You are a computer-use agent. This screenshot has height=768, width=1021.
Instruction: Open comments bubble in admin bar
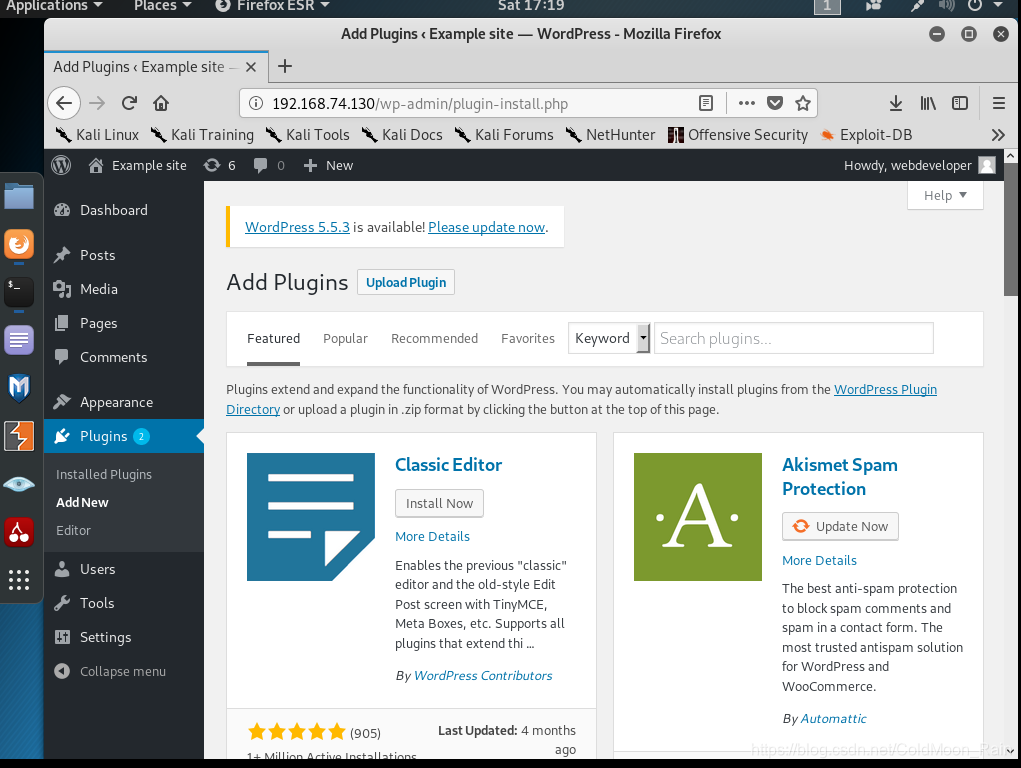point(269,165)
